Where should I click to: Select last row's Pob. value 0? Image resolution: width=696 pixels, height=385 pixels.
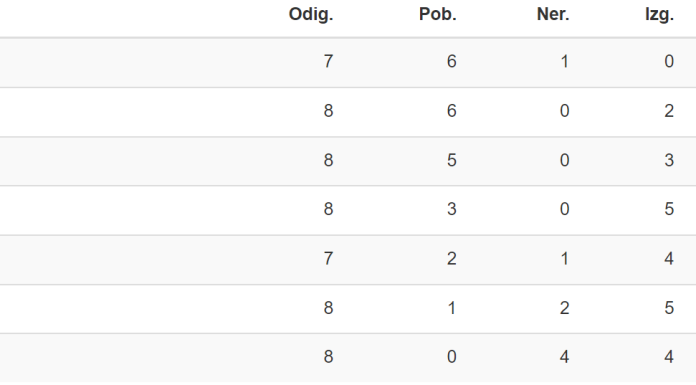click(451, 357)
